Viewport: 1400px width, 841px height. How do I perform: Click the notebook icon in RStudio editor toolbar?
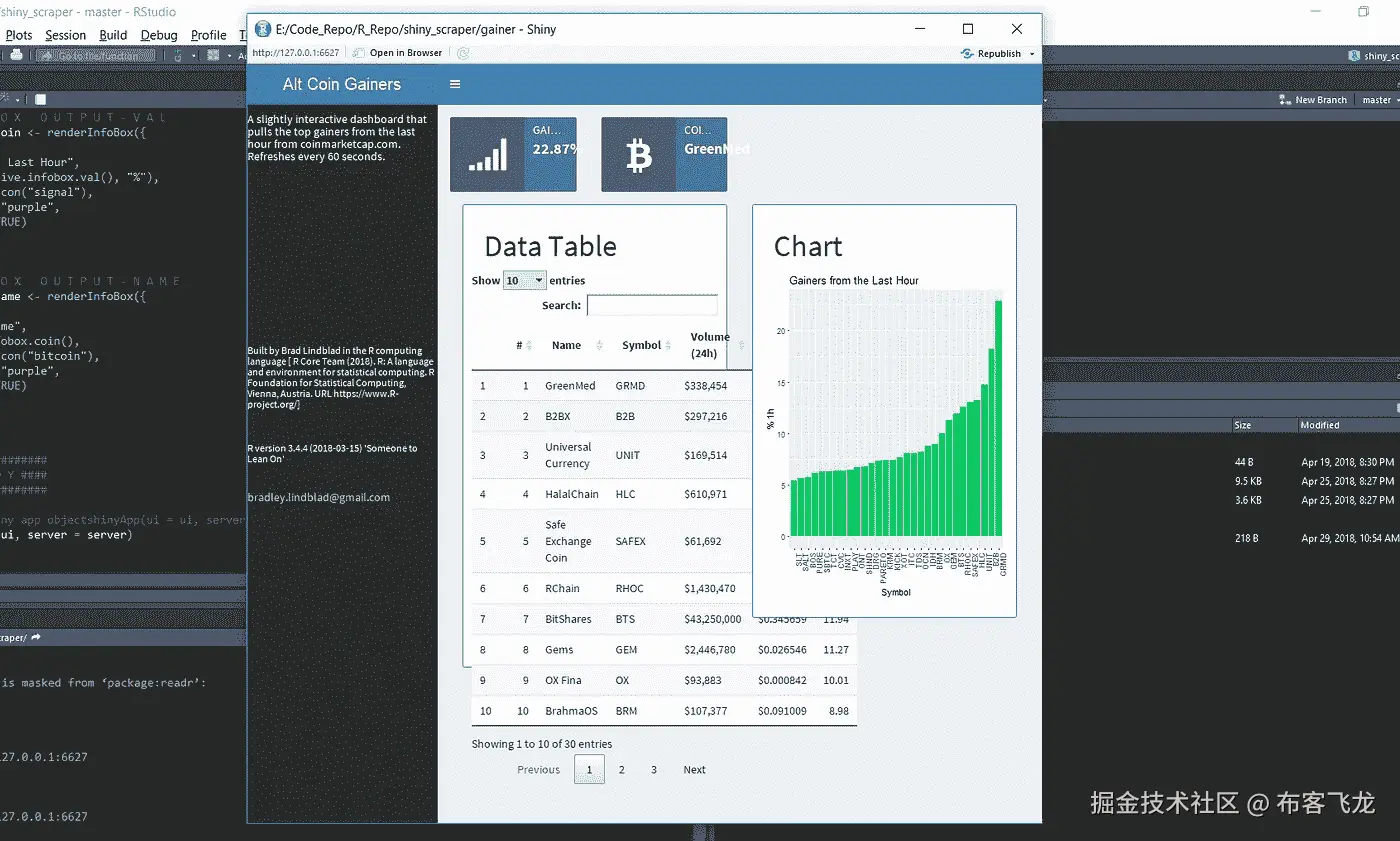pyautogui.click(x=40, y=100)
